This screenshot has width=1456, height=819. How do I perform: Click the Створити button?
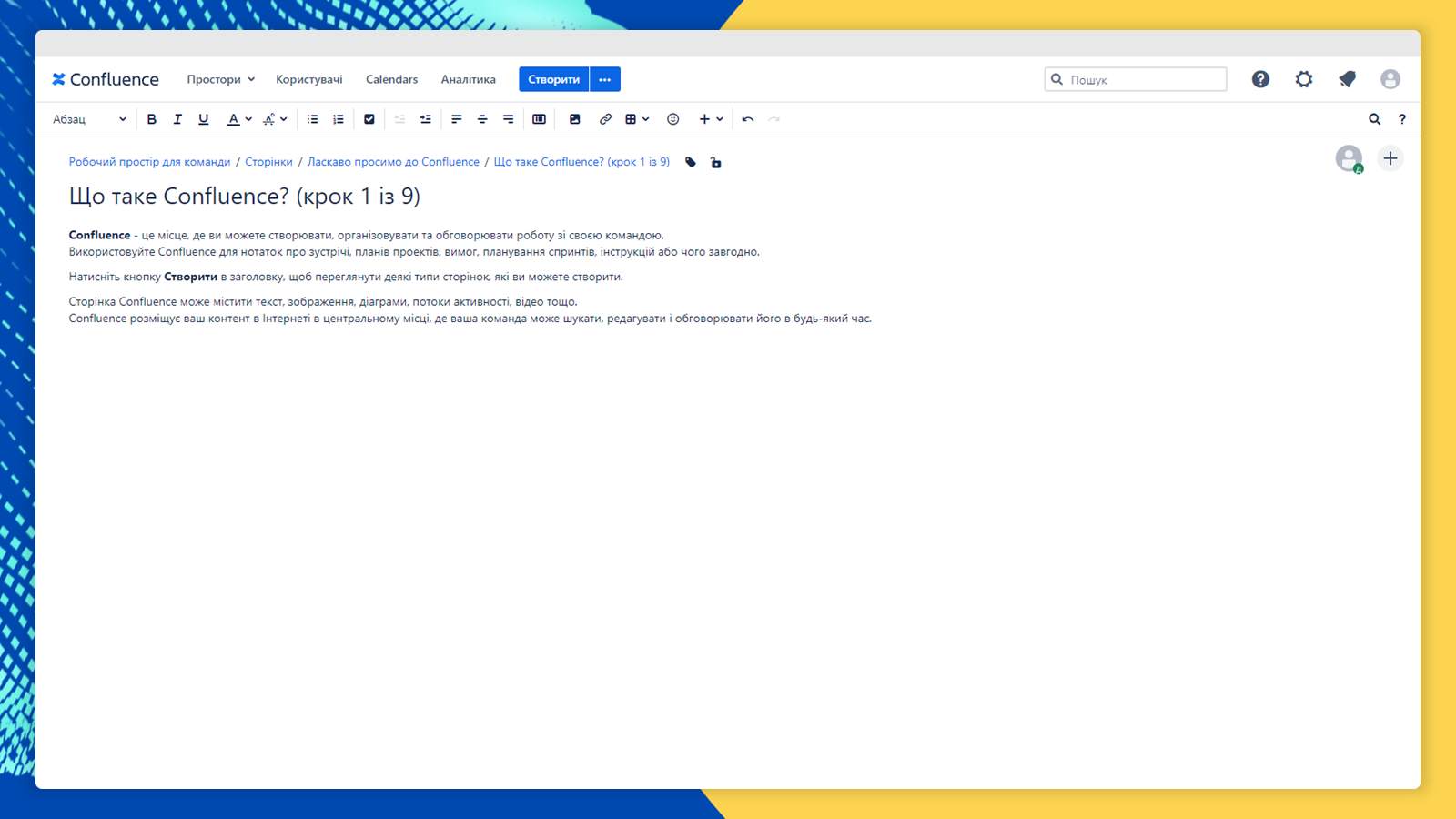click(x=554, y=79)
